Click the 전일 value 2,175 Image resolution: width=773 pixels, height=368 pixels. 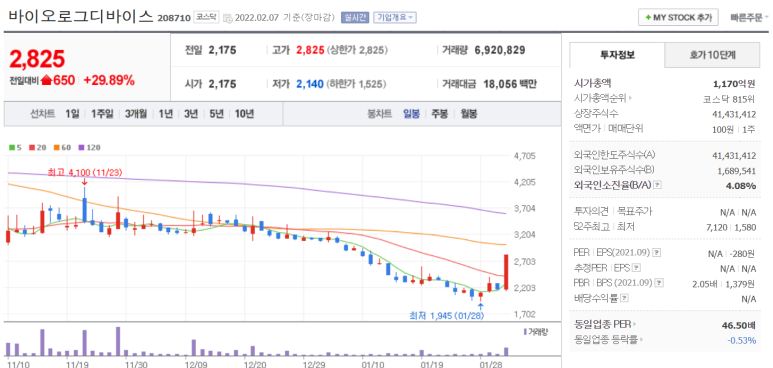[x=222, y=50]
